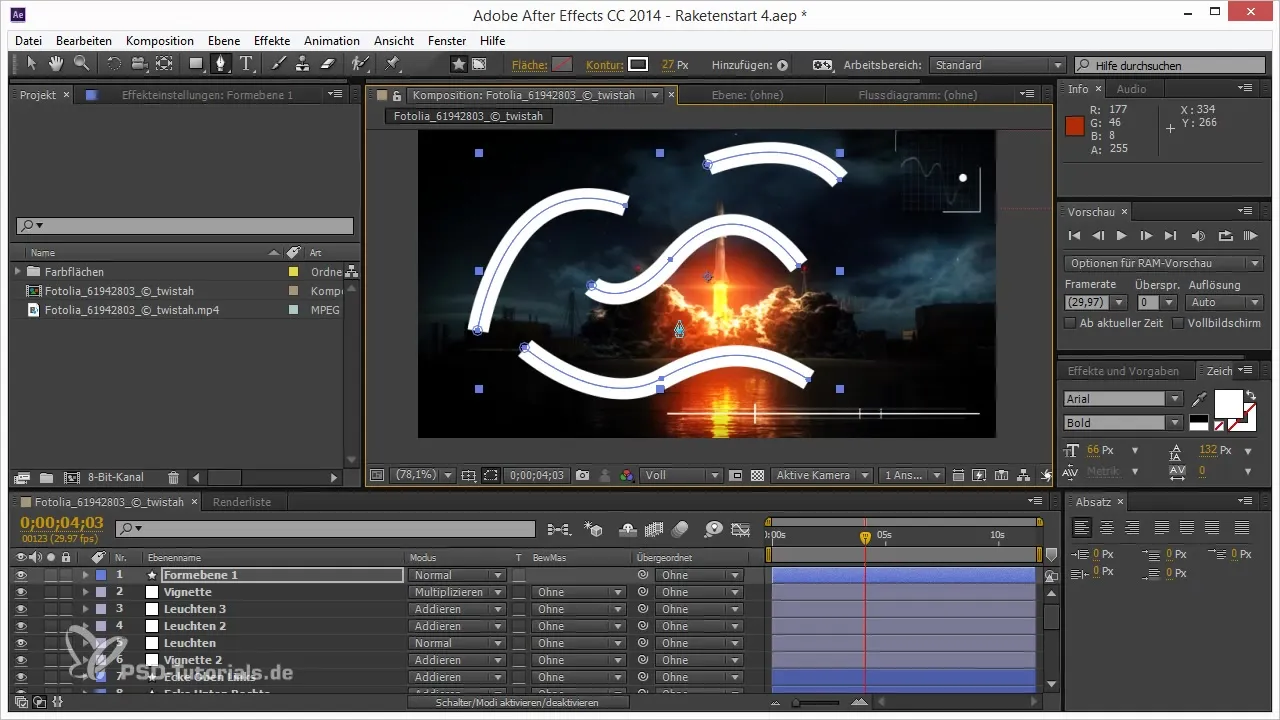
Task: Hide the Vignette layer
Action: tap(21, 592)
